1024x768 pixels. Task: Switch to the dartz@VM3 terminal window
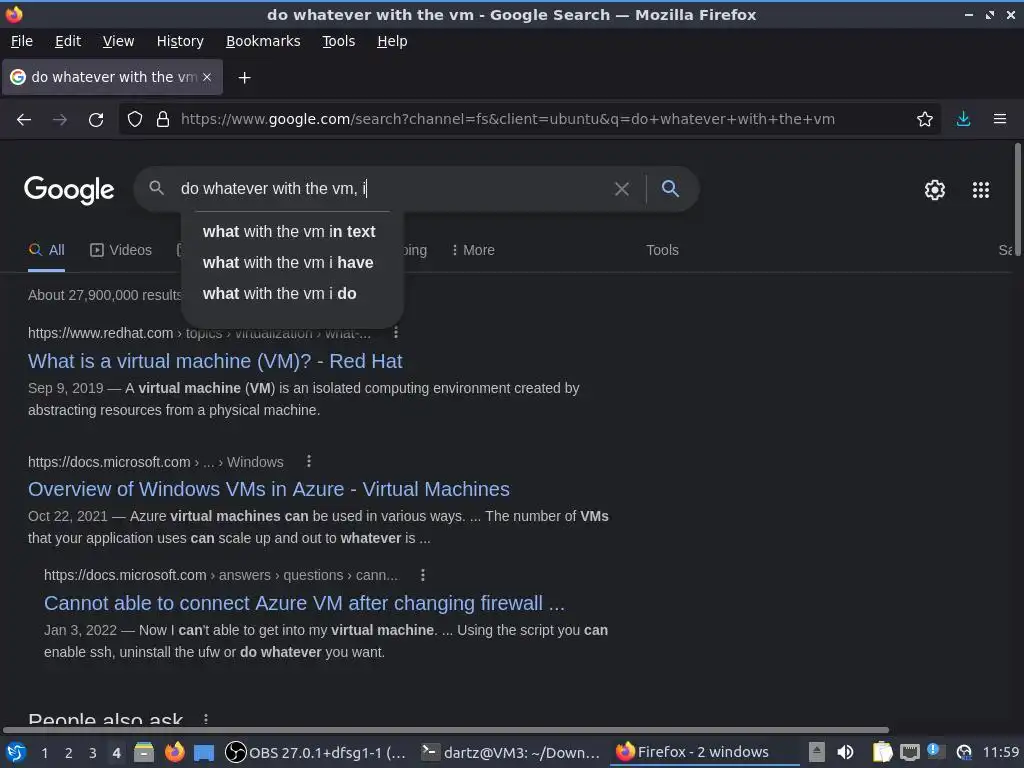tap(509, 752)
